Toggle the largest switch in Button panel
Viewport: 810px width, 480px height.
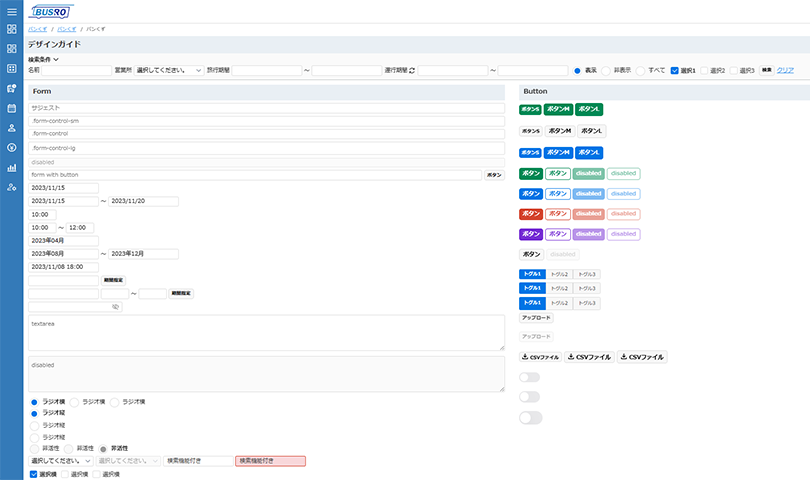[530, 417]
